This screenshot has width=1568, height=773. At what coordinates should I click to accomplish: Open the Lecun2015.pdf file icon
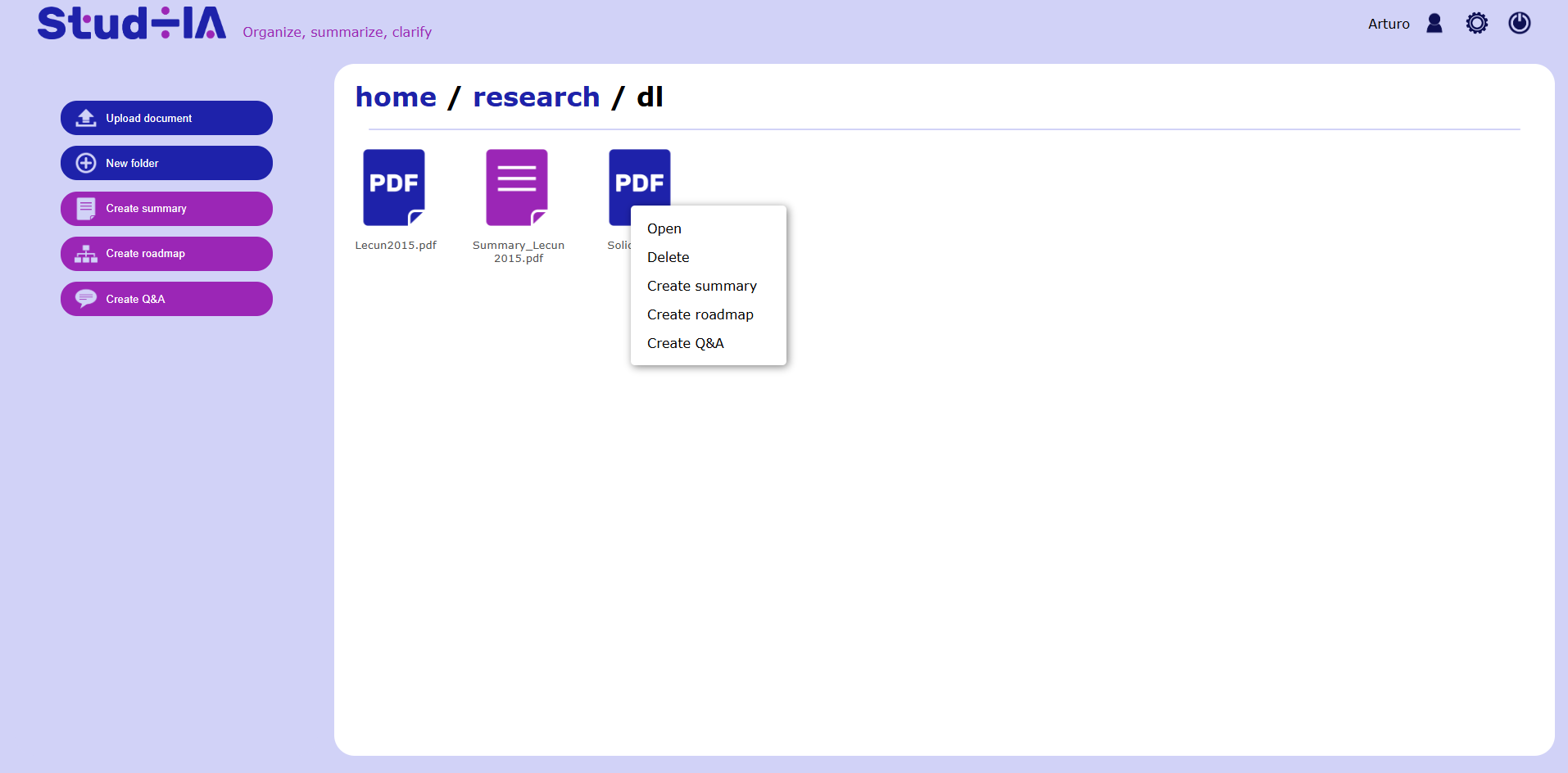(394, 188)
